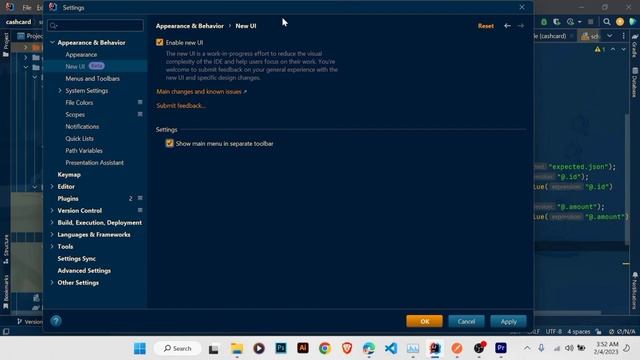Open Settings Sync page

pyautogui.click(x=77, y=258)
